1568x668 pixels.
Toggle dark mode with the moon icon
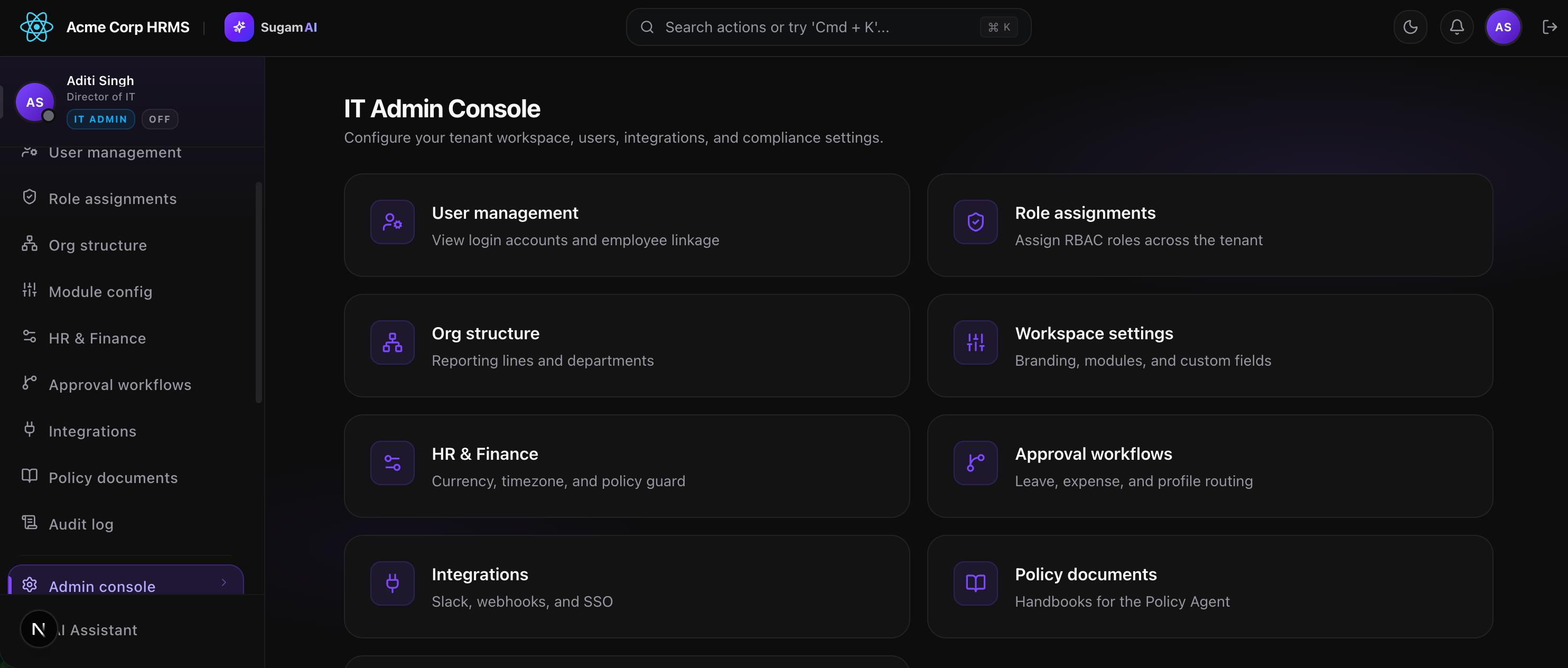(1411, 27)
